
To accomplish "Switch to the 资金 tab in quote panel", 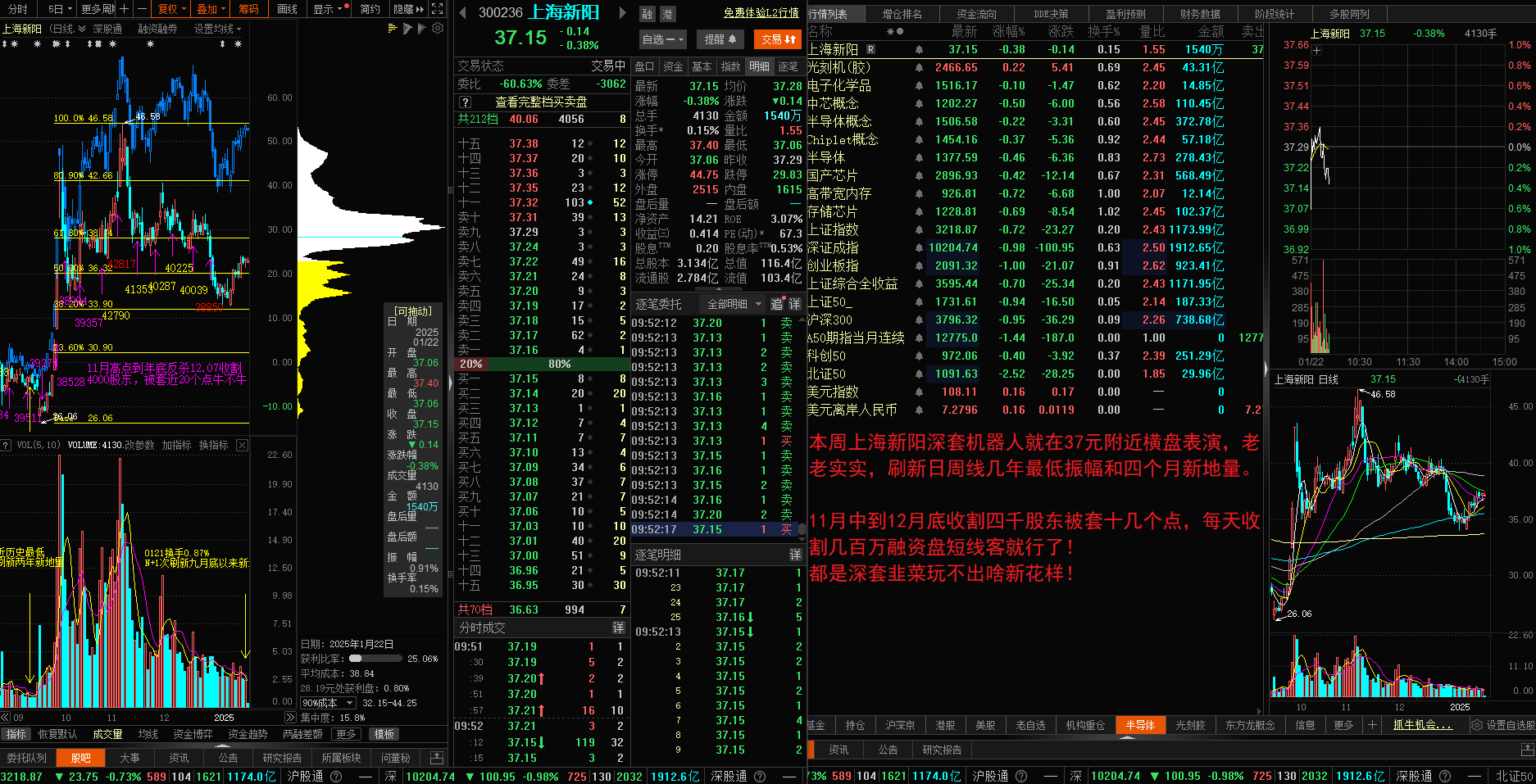I will coord(673,66).
